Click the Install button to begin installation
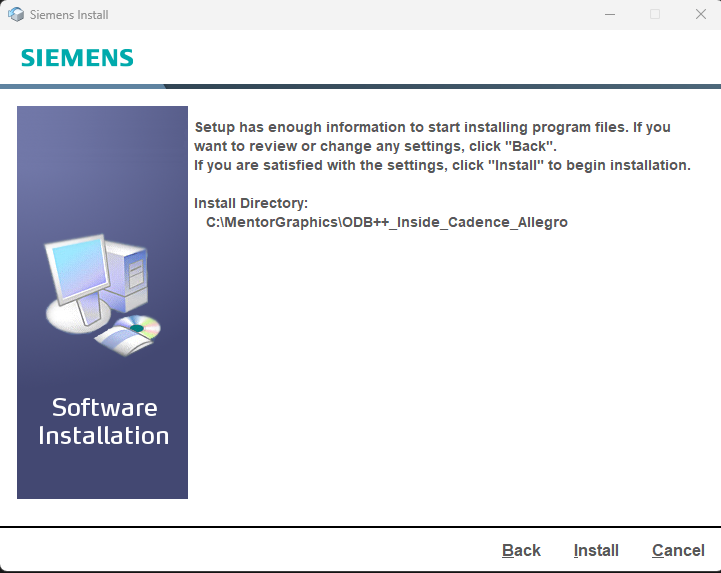The height and width of the screenshot is (573, 721). 596,550
